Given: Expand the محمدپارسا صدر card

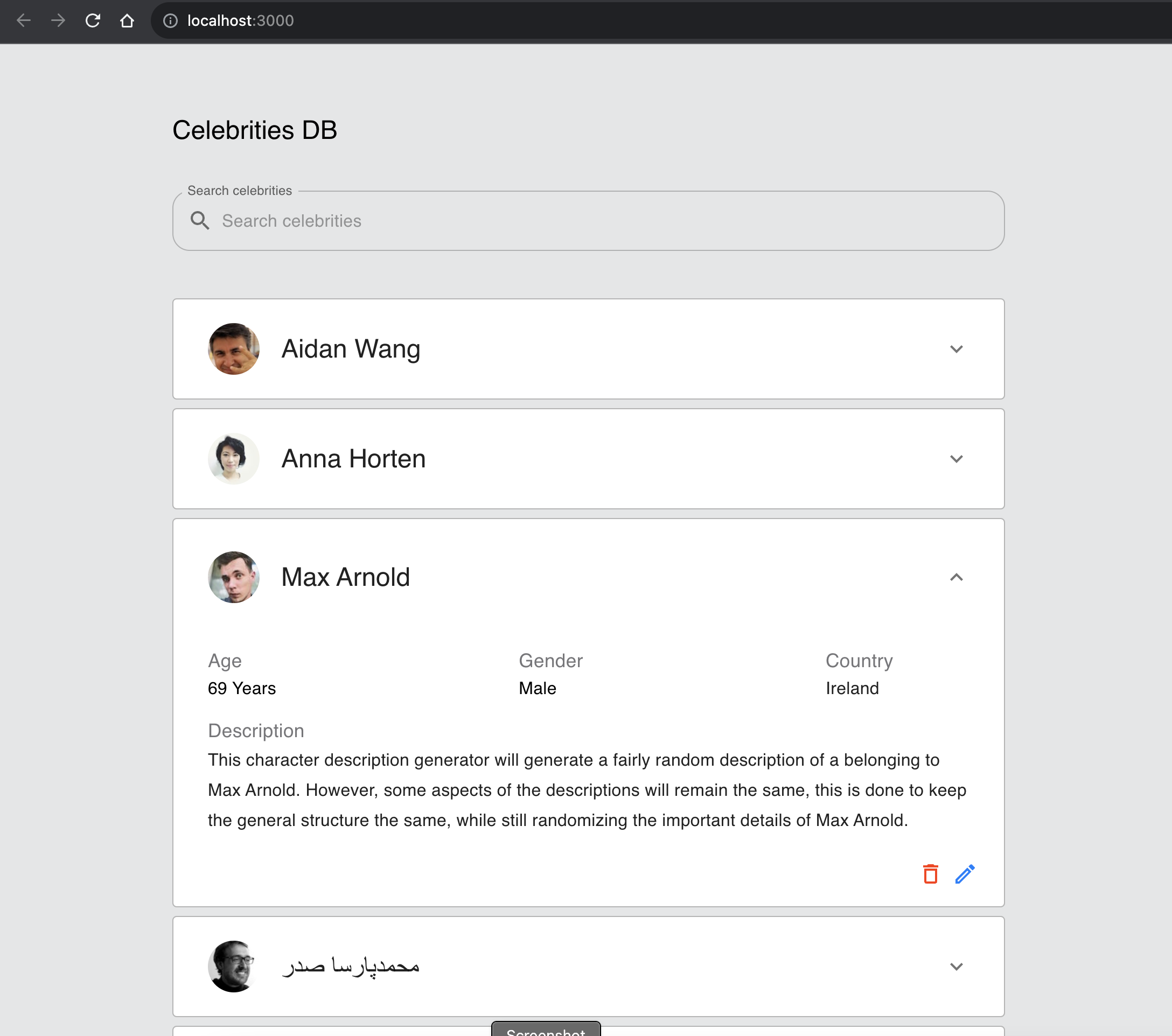Looking at the screenshot, I should 956,966.
